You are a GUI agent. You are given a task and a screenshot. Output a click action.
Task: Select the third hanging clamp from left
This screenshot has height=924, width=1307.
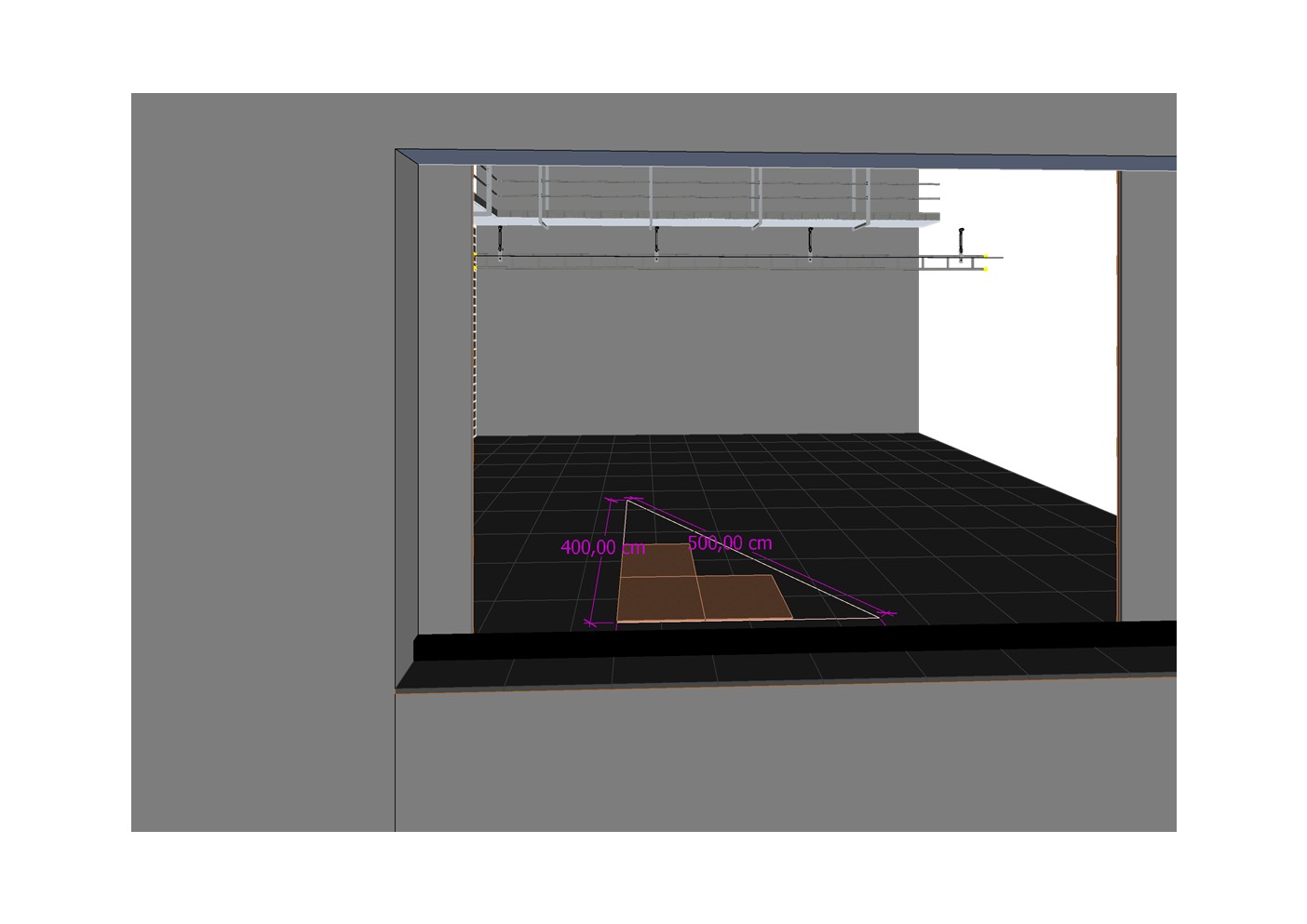point(810,240)
